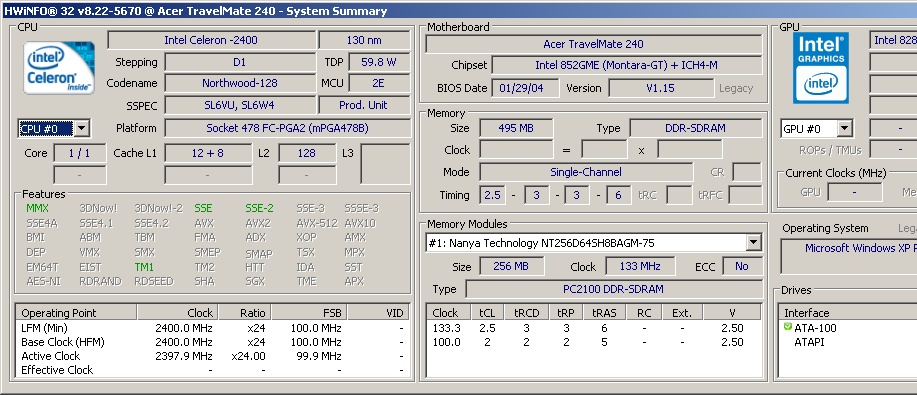This screenshot has width=917, height=395.
Task: Click the AES-NI feature flag
Action: 43,281
